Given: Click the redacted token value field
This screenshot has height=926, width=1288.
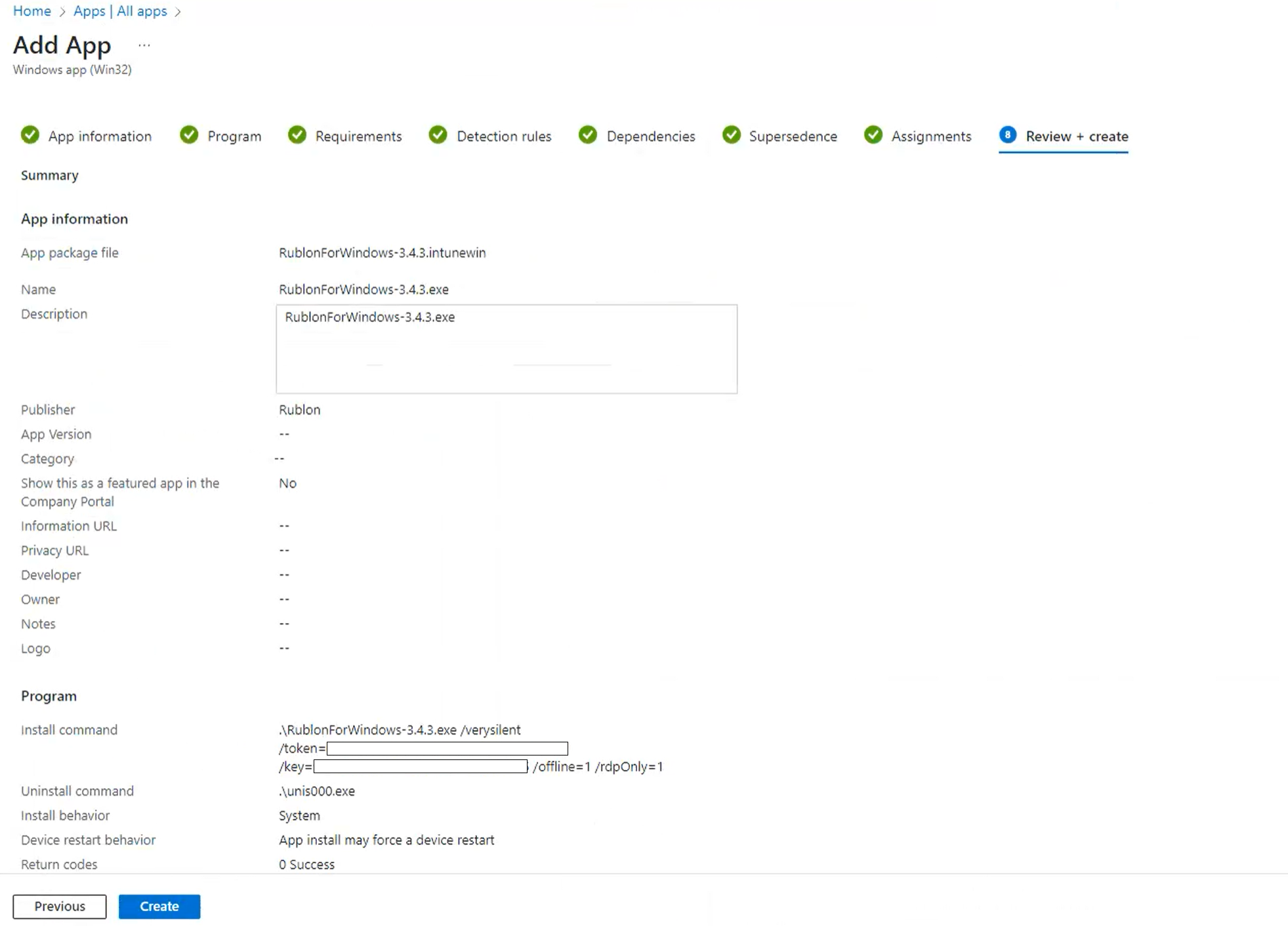Looking at the screenshot, I should point(447,748).
